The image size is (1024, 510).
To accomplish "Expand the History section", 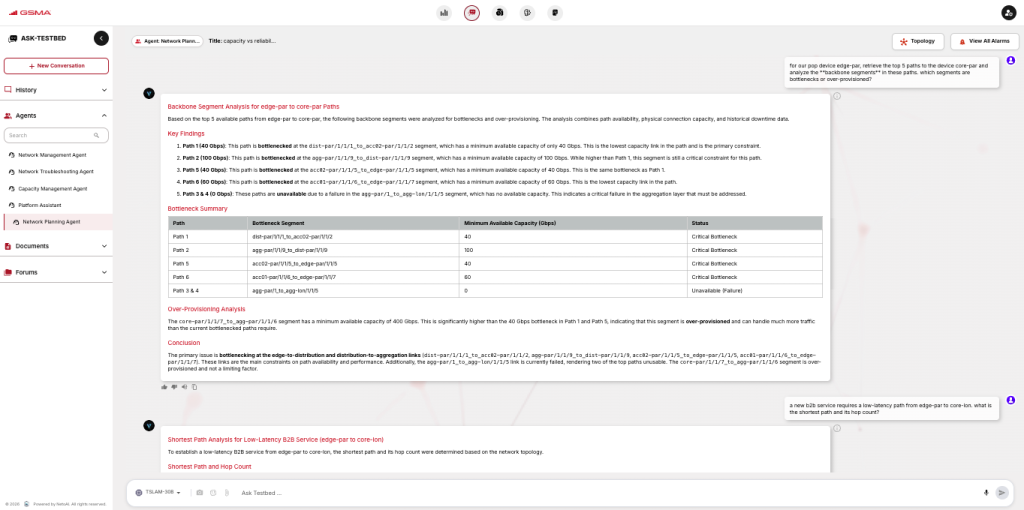I will tap(56, 89).
